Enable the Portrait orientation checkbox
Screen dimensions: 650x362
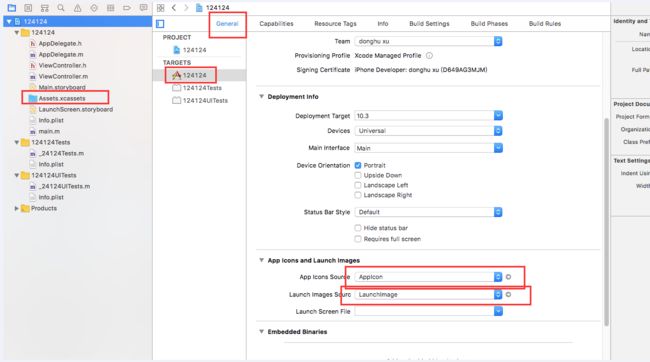coord(358,165)
